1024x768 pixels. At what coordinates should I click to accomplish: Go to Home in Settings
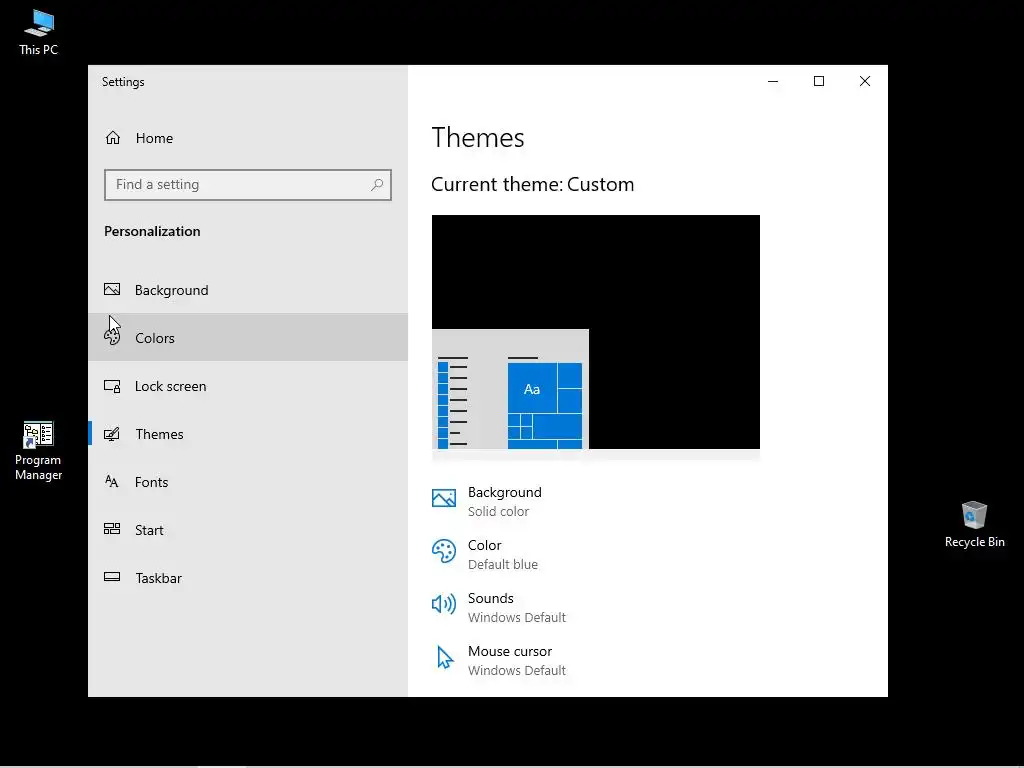pyautogui.click(x=248, y=138)
